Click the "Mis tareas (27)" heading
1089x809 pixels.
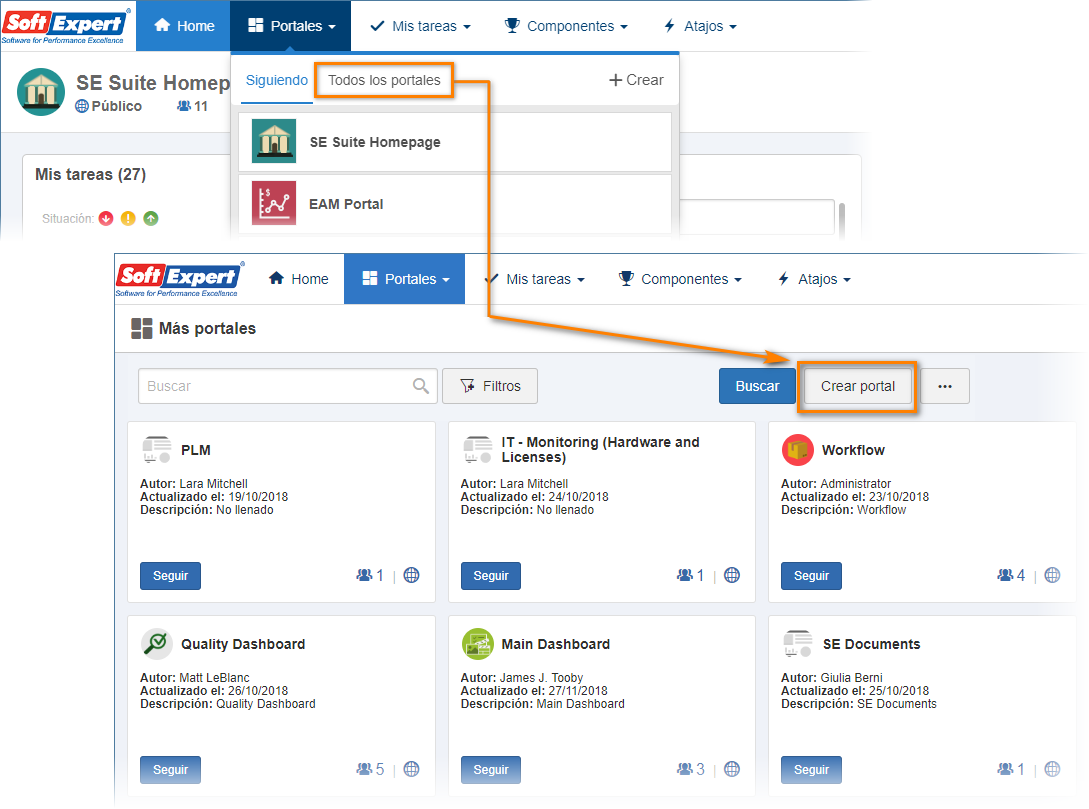pyautogui.click(x=90, y=174)
